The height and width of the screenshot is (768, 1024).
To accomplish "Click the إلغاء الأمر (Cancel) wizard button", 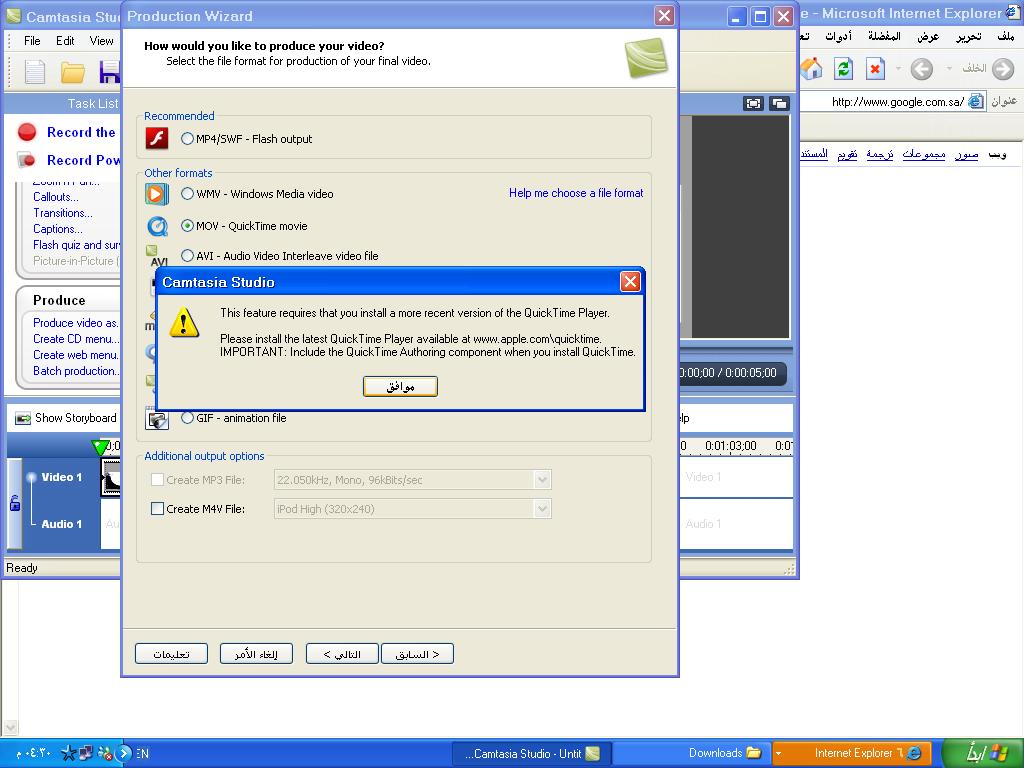I will [x=256, y=654].
